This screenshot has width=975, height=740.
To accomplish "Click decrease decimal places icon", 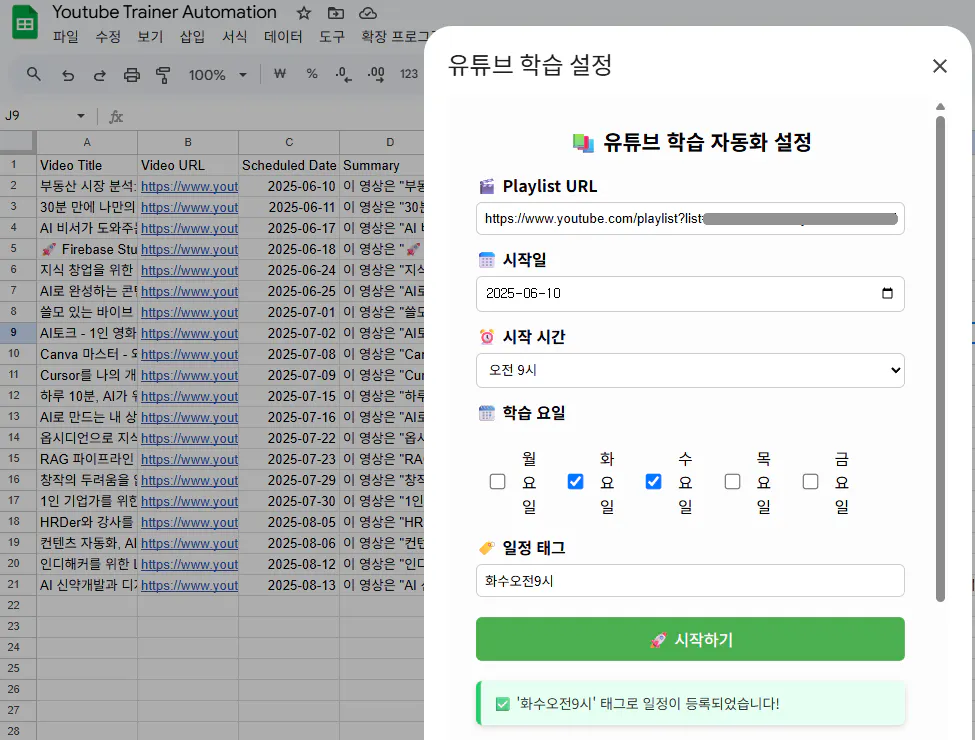I will click(343, 75).
